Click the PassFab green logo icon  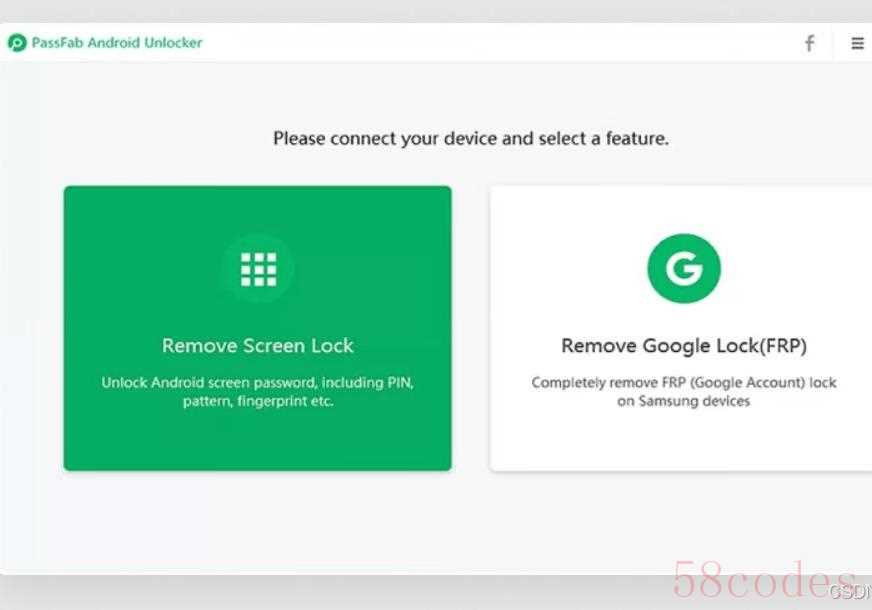(x=17, y=42)
